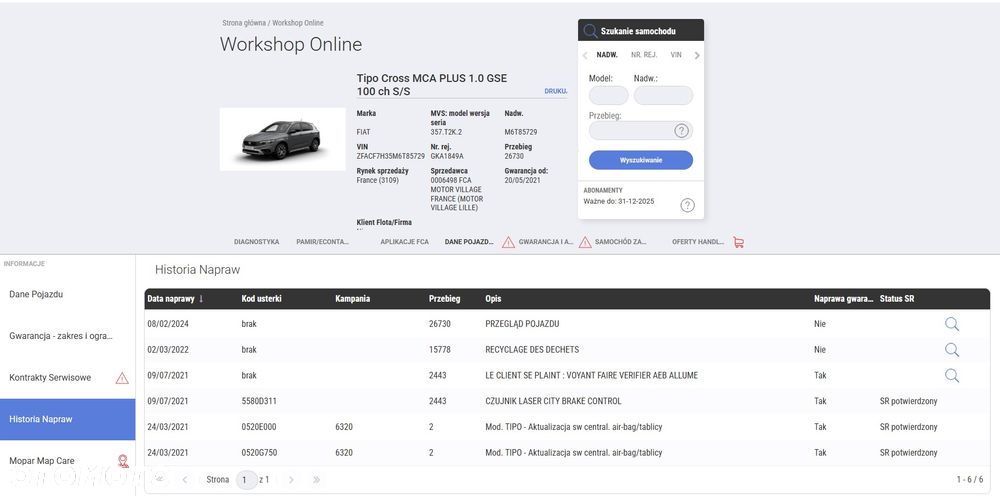Screen dimensions: 1000x496
Task: Click the Przebieg input field
Action: pyautogui.click(x=641, y=131)
